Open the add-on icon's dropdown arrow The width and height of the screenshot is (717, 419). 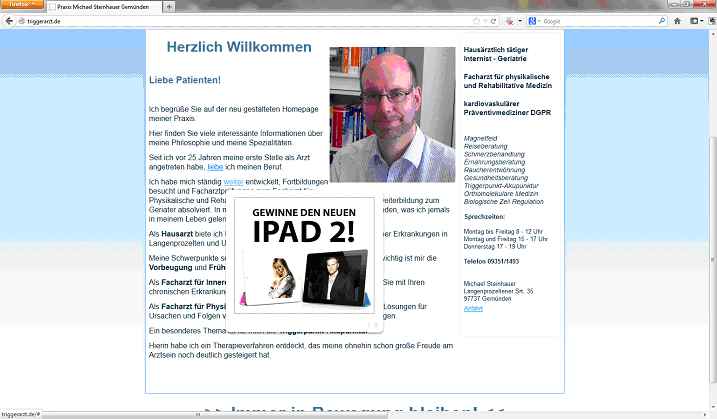point(519,21)
